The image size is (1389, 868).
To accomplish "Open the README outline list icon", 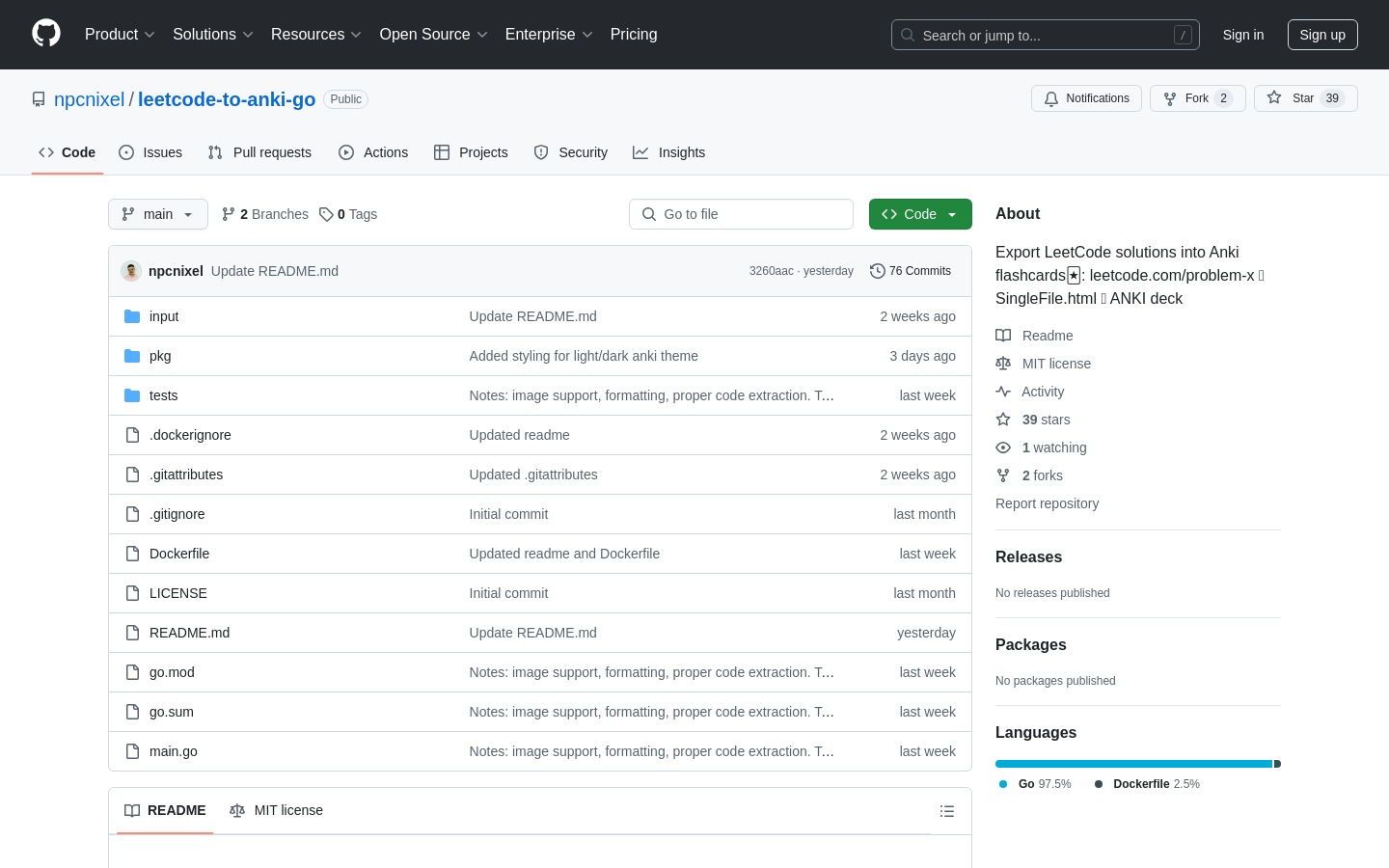I will [947, 811].
